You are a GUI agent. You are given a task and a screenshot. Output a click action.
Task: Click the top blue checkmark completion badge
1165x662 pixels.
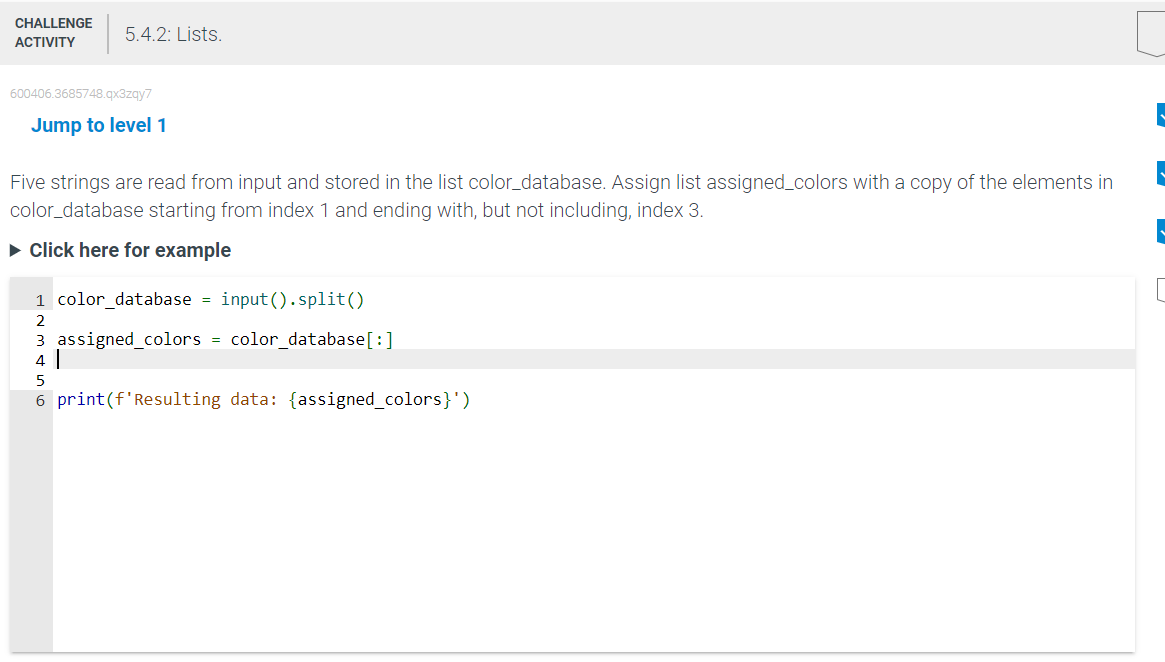pyautogui.click(x=1160, y=116)
